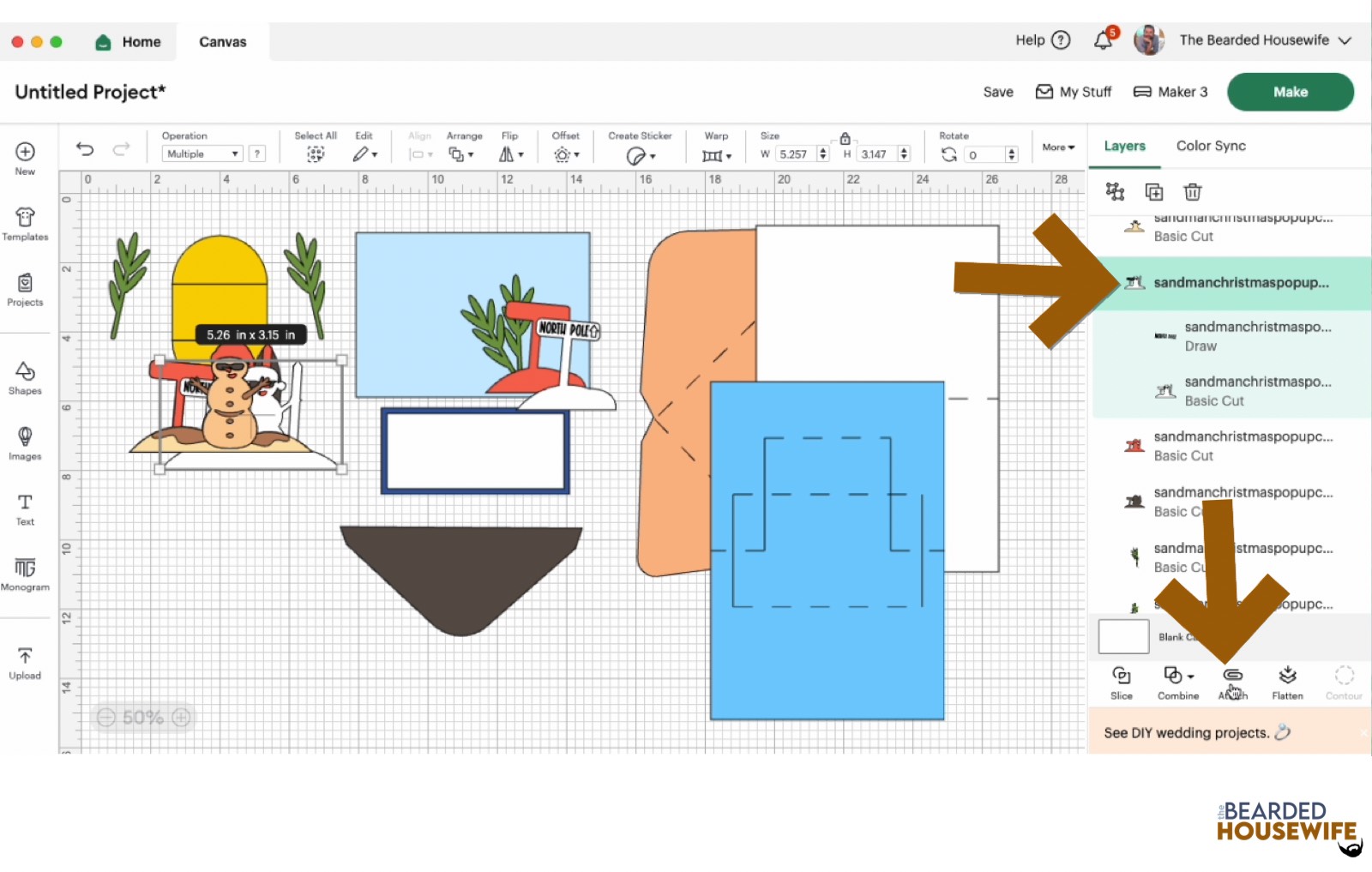1372x872 pixels.
Task: Open the Shapes tool
Action: [x=25, y=378]
